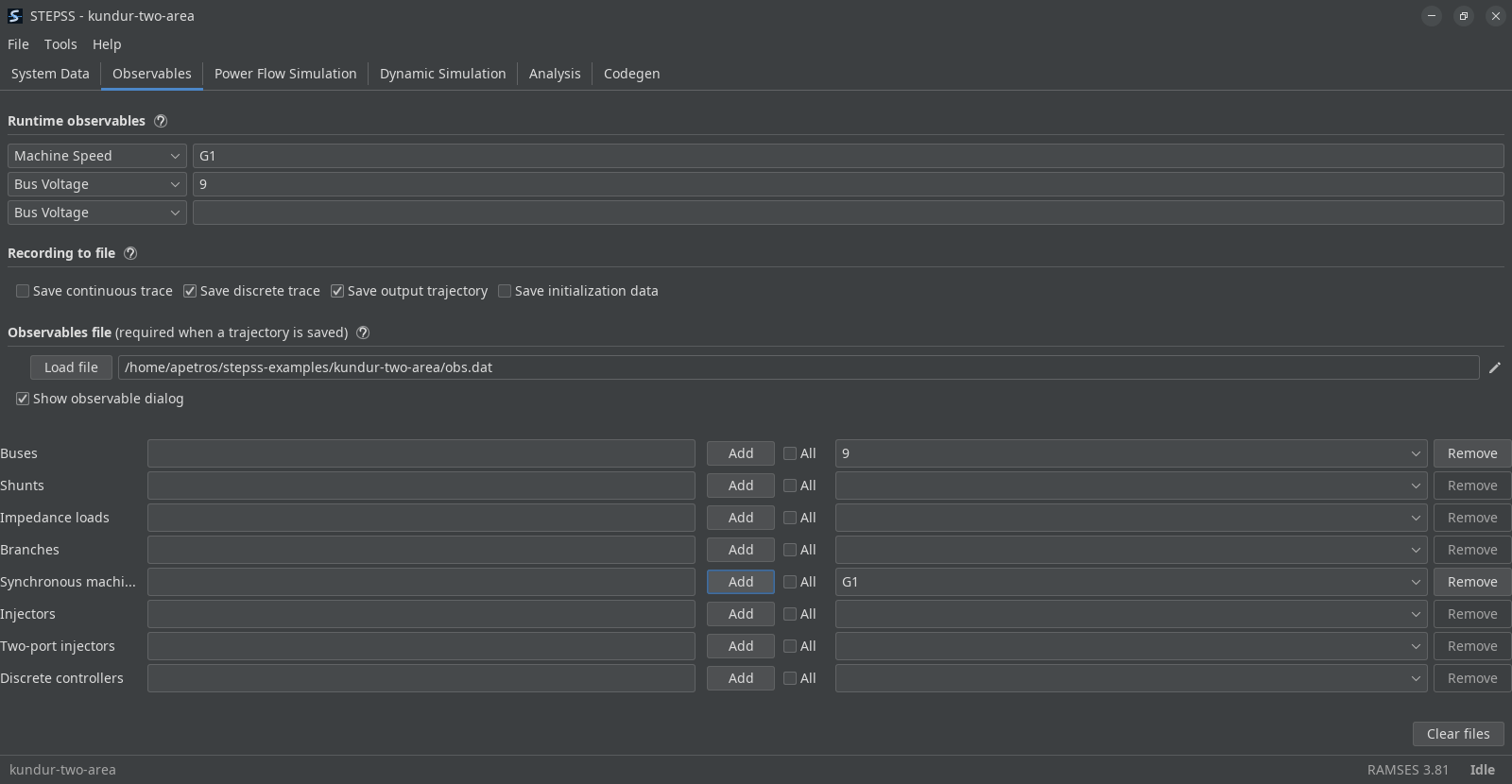Image resolution: width=1512 pixels, height=784 pixels.
Task: Focus the Bus Voltage name field containing 9
Action: point(848,184)
